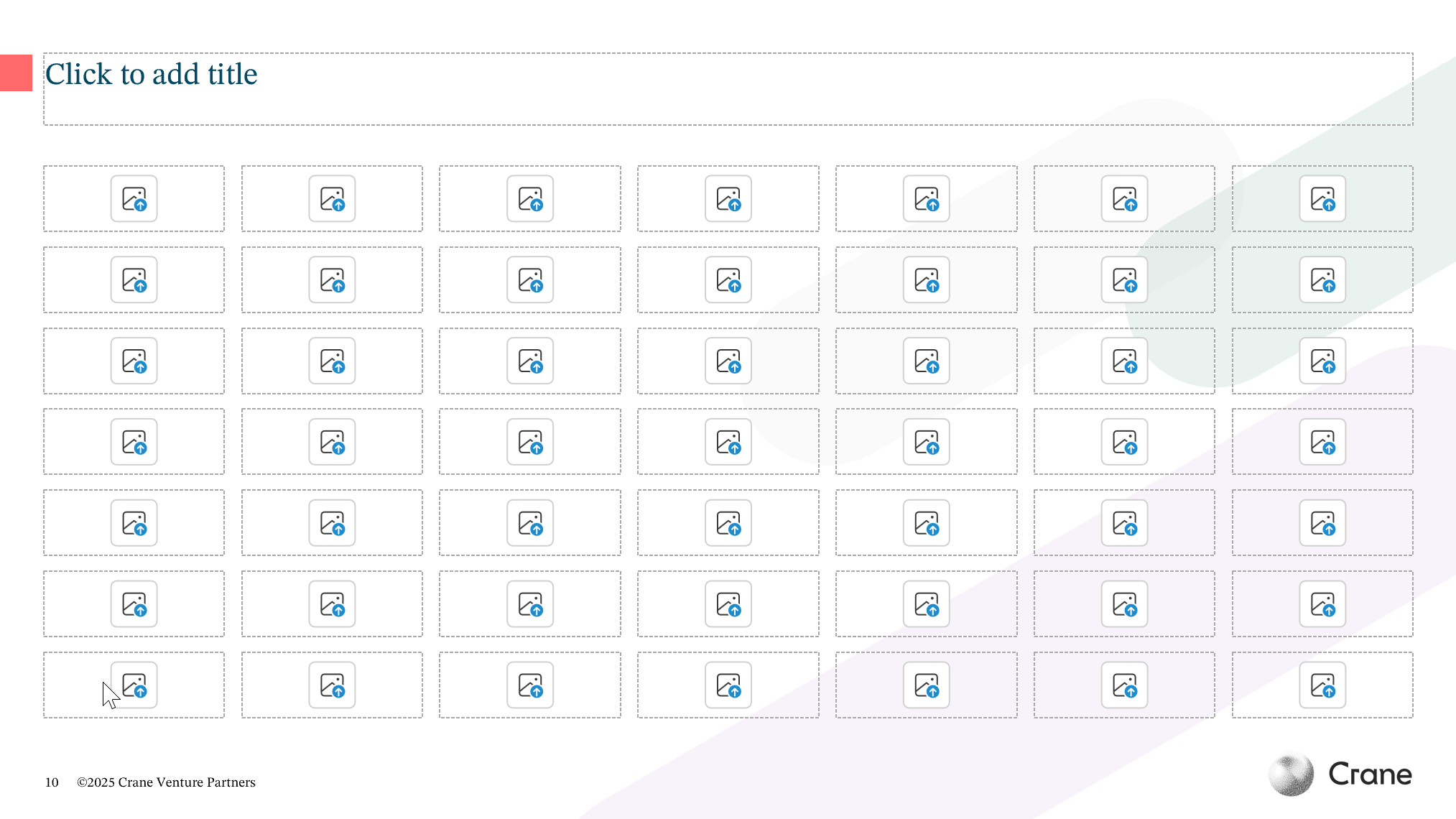
Task: Click insert picture icon in second row, third column
Action: 530,280
